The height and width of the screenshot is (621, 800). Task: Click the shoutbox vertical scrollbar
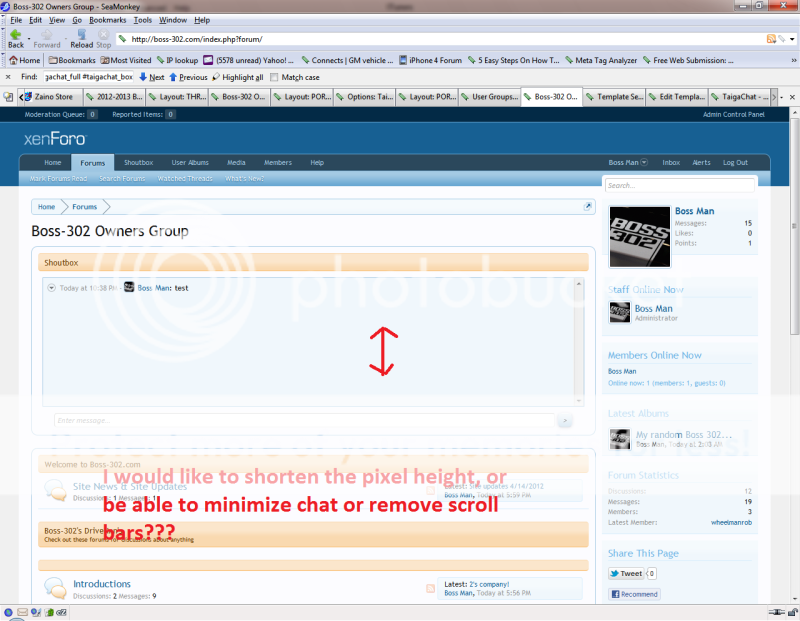[x=578, y=340]
